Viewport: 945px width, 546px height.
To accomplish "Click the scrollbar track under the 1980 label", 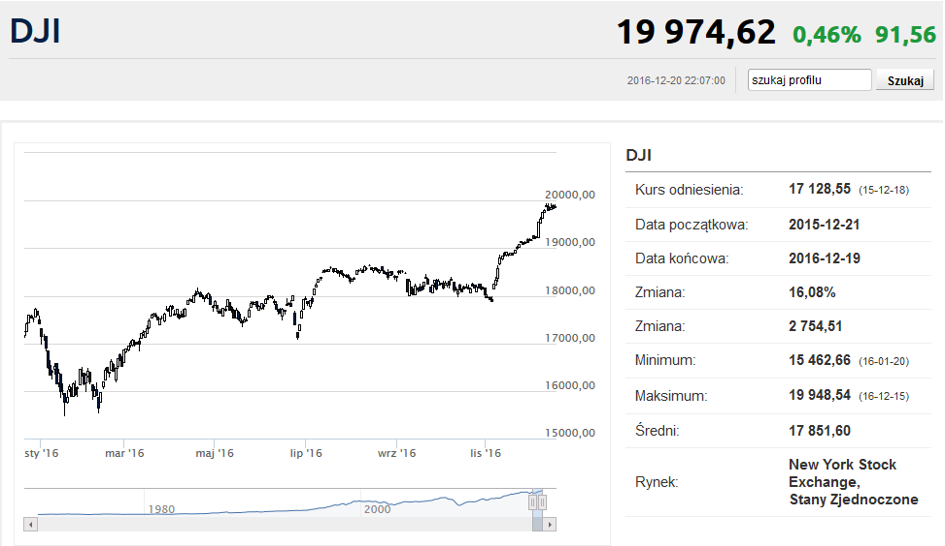I will point(162,524).
